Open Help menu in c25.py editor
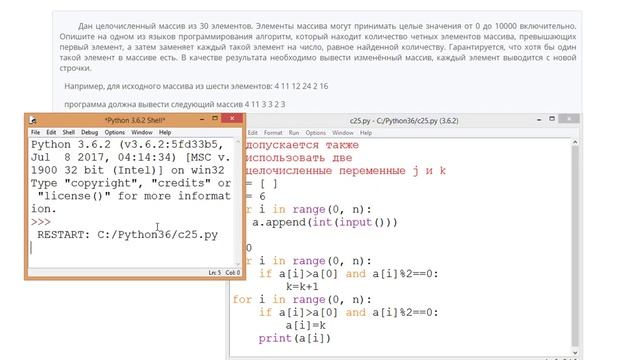The width and height of the screenshot is (640, 360). [366, 133]
